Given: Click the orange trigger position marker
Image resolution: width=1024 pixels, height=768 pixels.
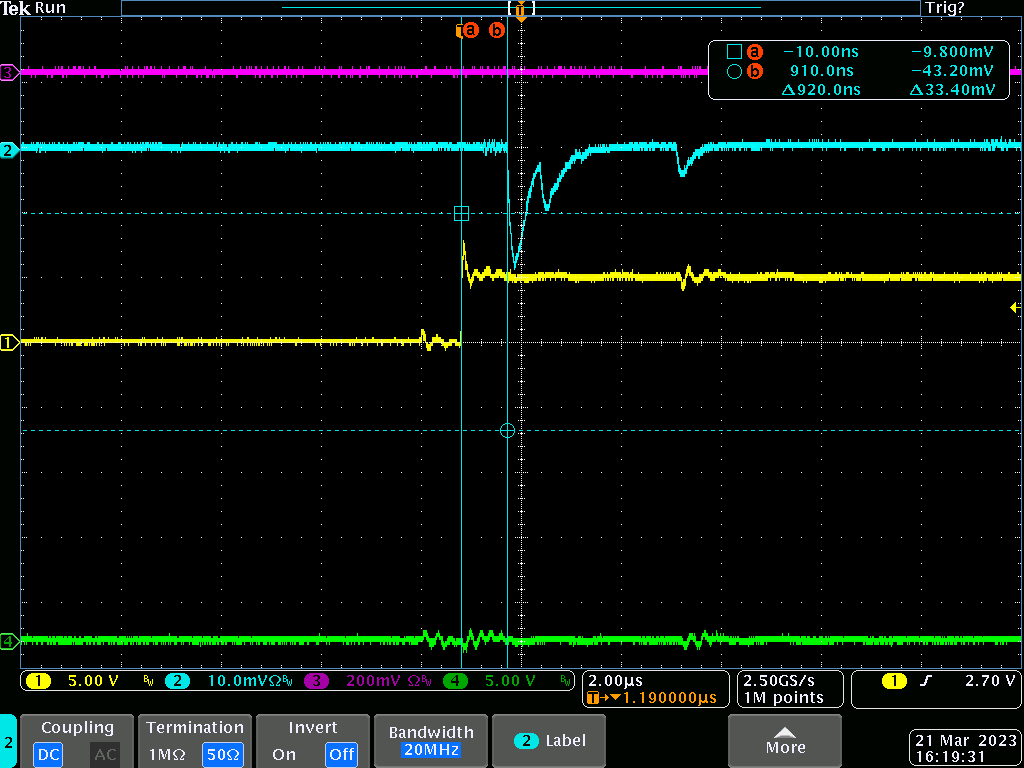Looking at the screenshot, I should click(520, 11).
